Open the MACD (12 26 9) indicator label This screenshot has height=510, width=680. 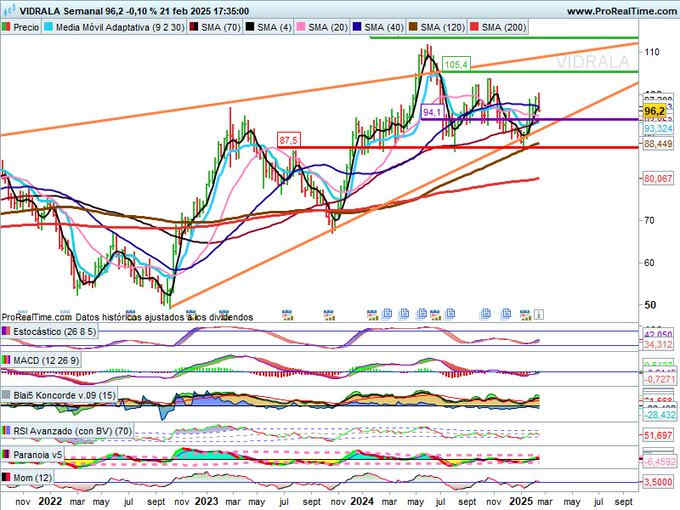click(40, 360)
